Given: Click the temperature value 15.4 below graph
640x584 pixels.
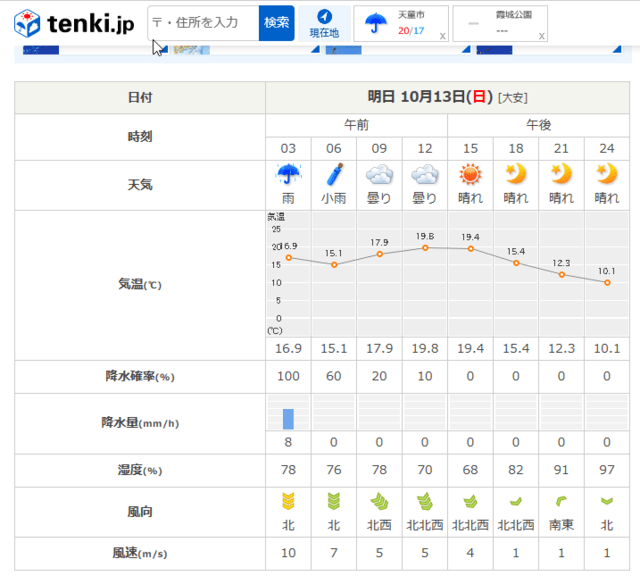Looking at the screenshot, I should click(516, 349).
